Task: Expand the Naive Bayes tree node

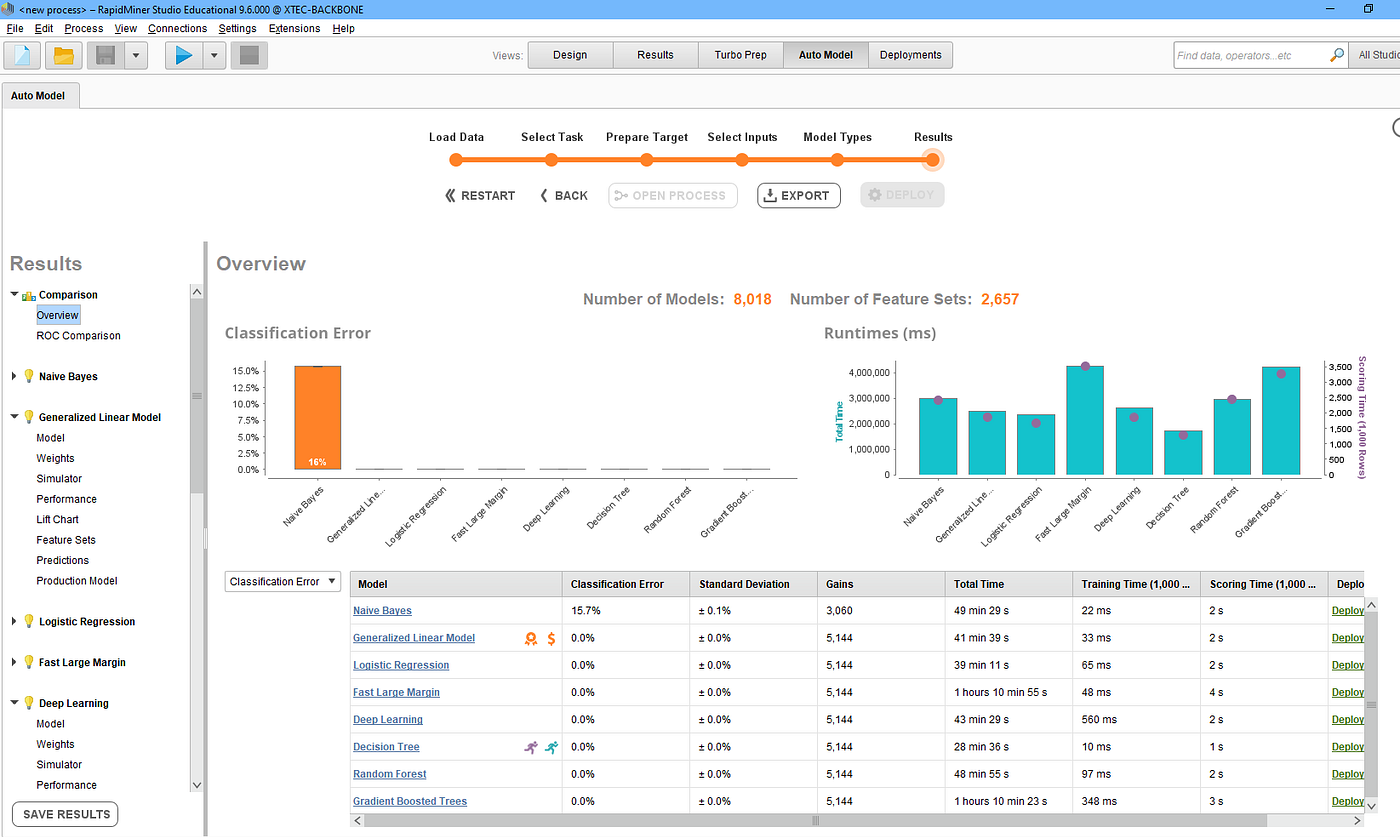Action: [x=14, y=376]
